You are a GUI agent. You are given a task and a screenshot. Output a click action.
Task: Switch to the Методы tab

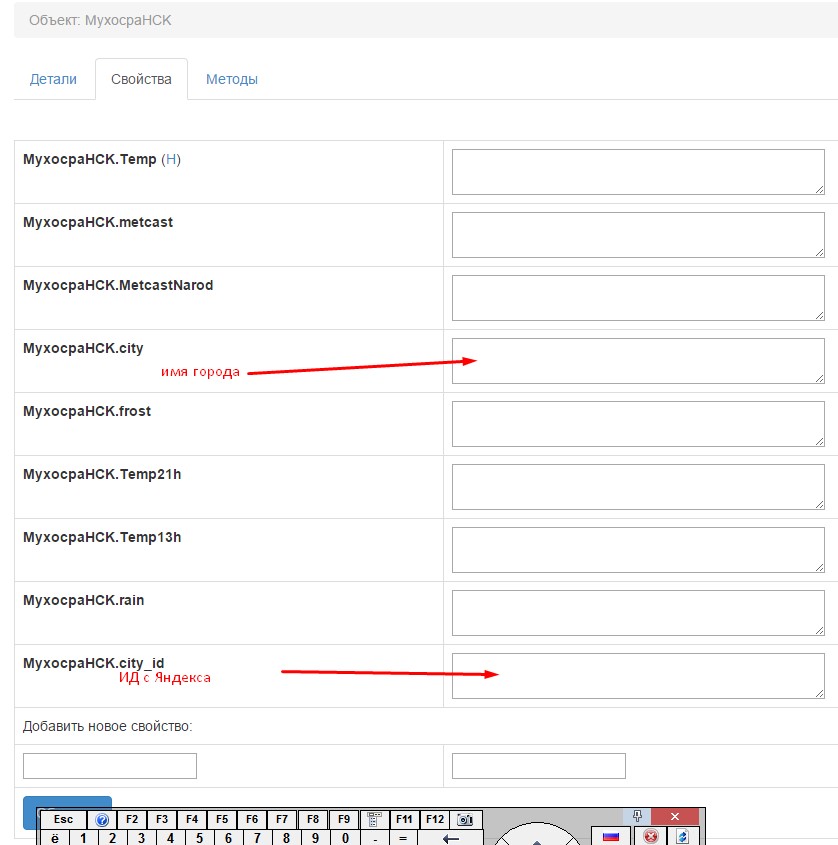[232, 79]
